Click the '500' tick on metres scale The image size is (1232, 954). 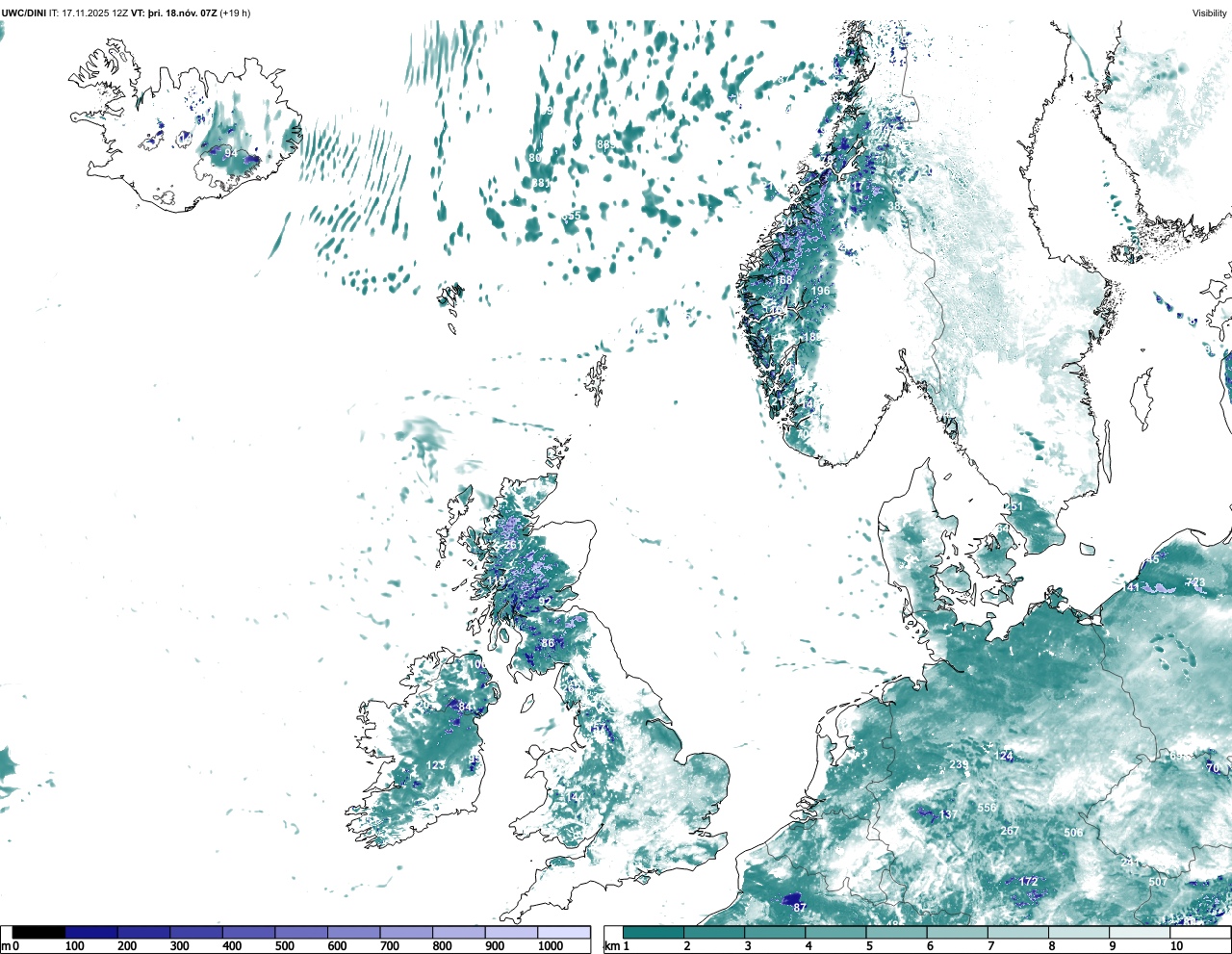click(x=285, y=947)
